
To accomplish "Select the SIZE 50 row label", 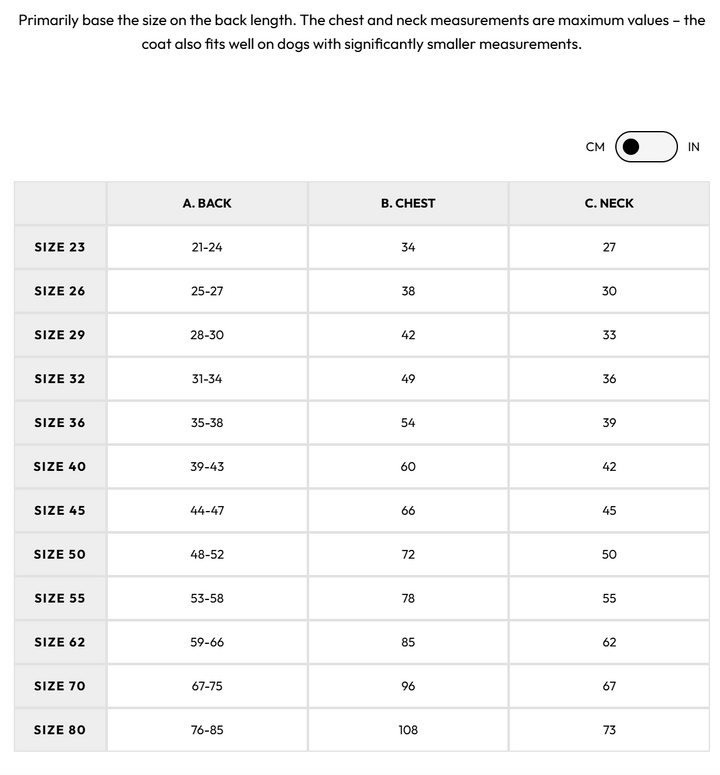I will click(x=60, y=555).
